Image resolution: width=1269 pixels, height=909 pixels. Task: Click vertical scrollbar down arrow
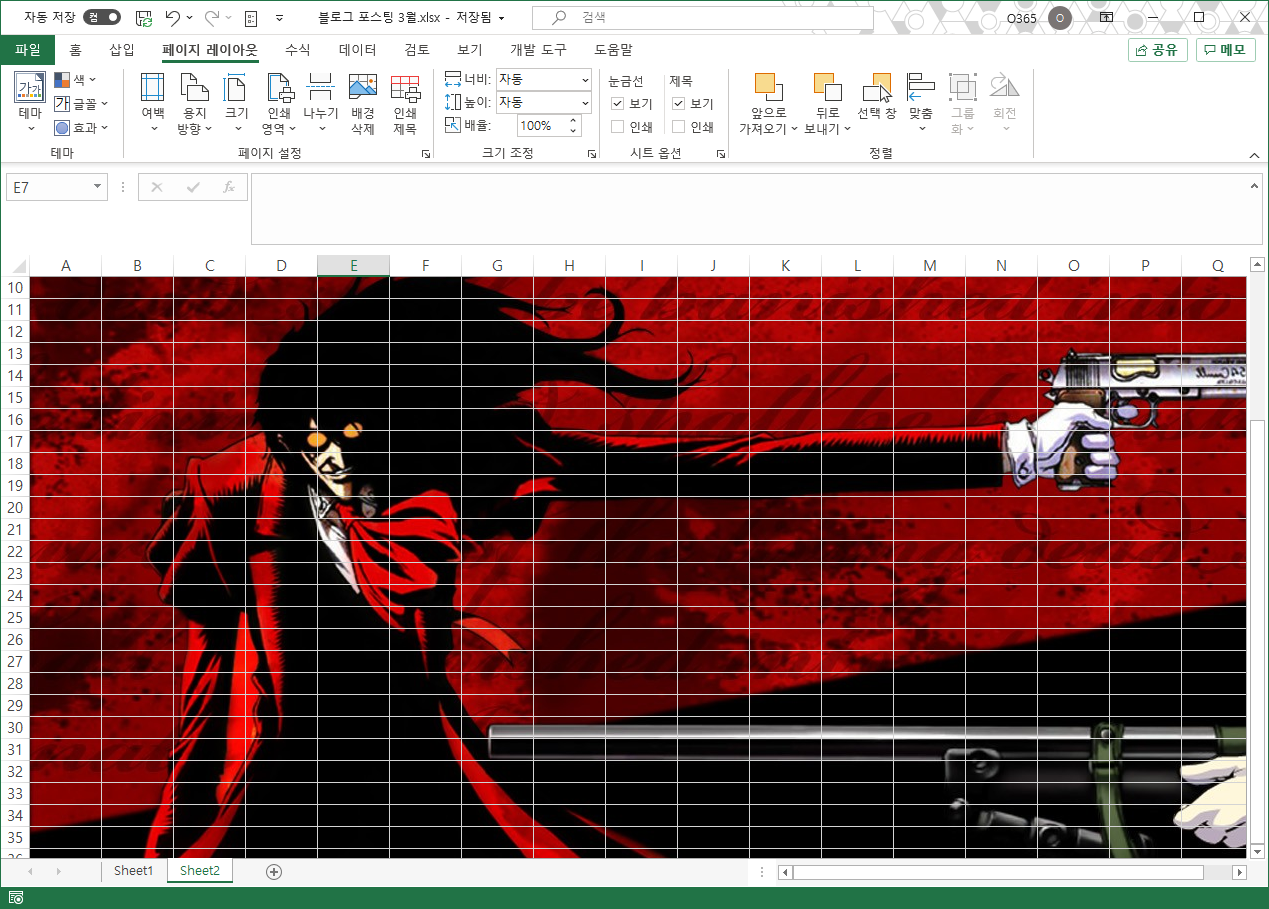point(1258,851)
